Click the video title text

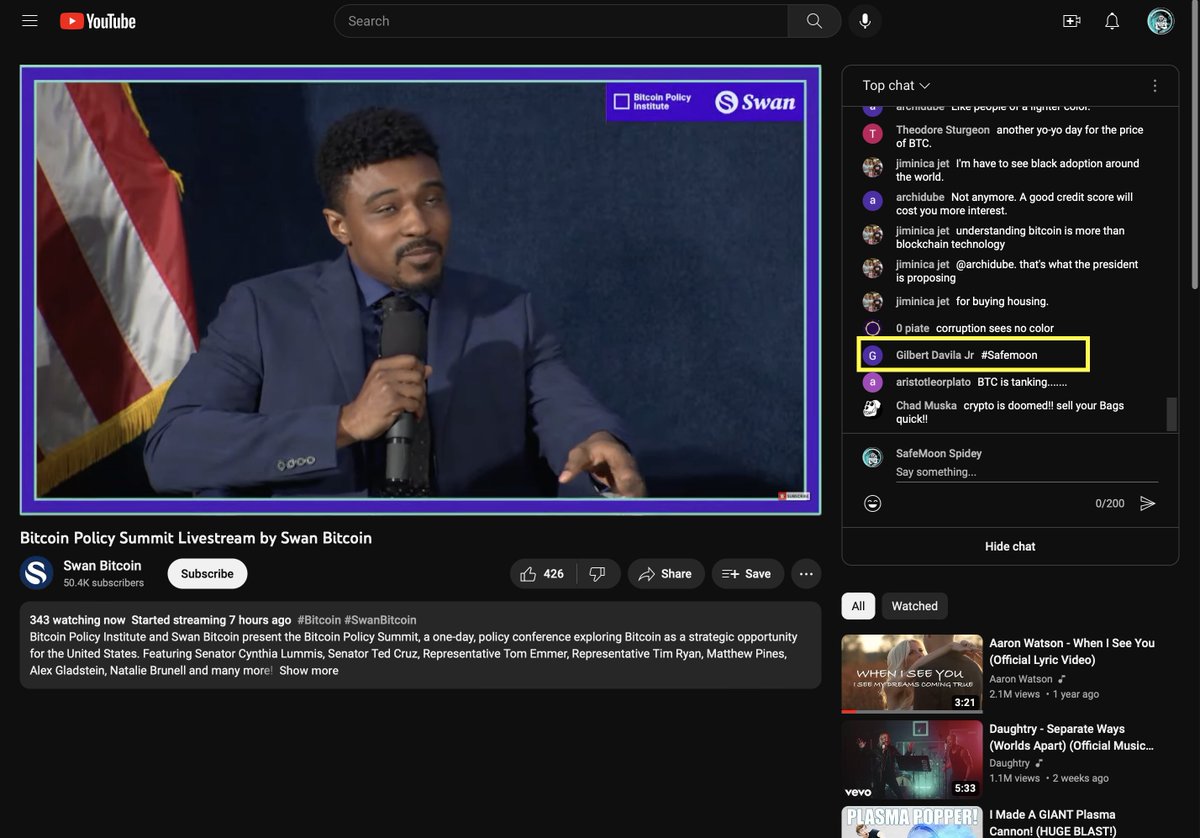[x=196, y=538]
